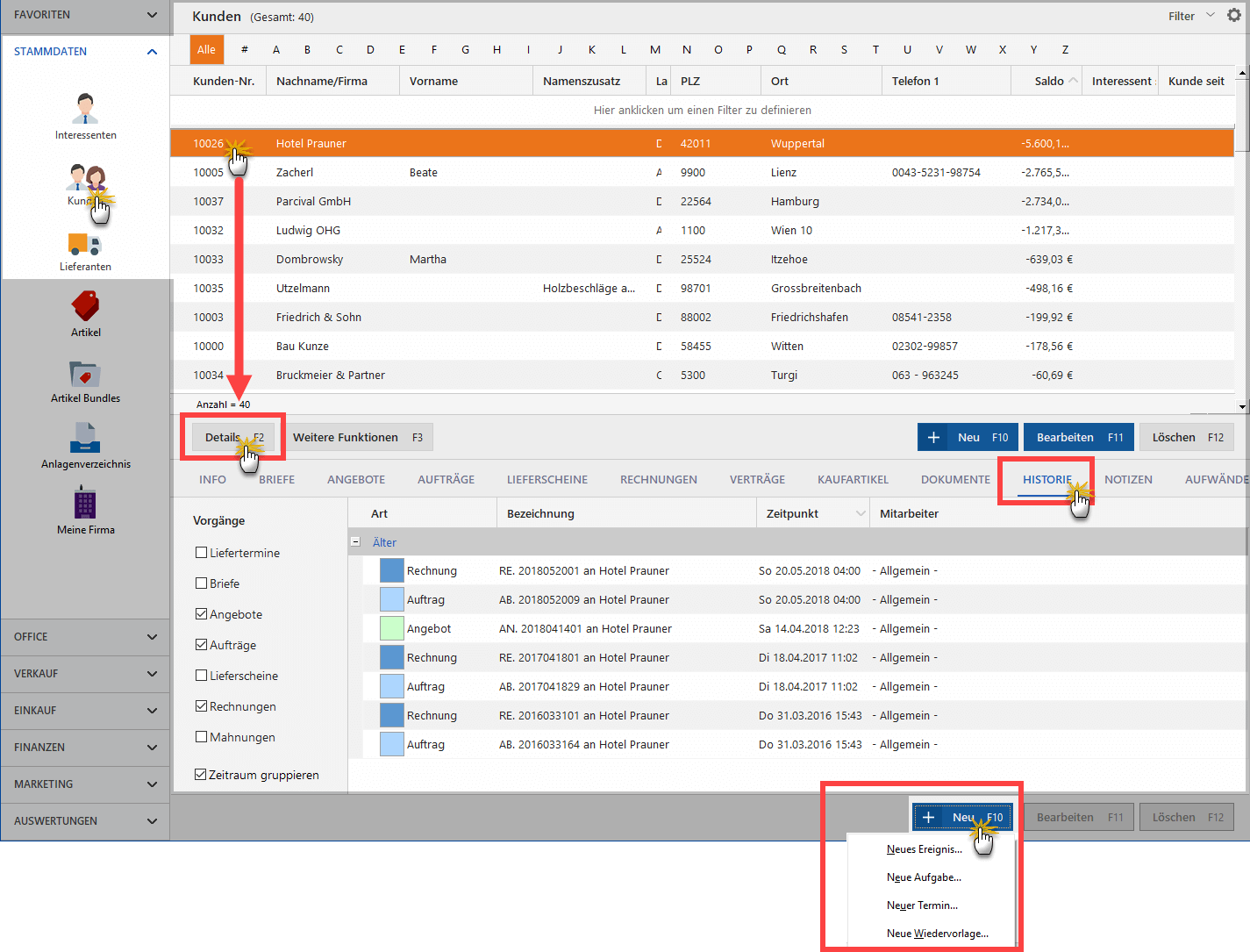Select customer row Zacherl

click(702, 172)
